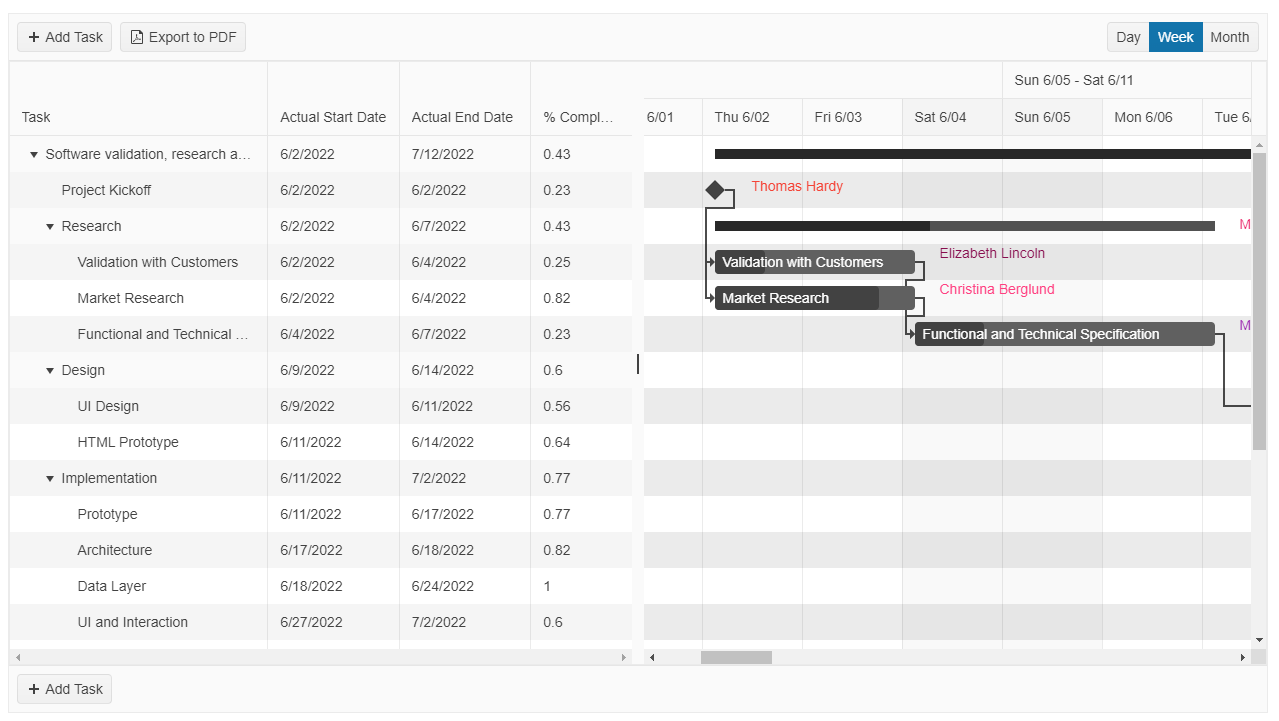Switch to Day view
This screenshot has width=1279, height=721.
point(1127,36)
